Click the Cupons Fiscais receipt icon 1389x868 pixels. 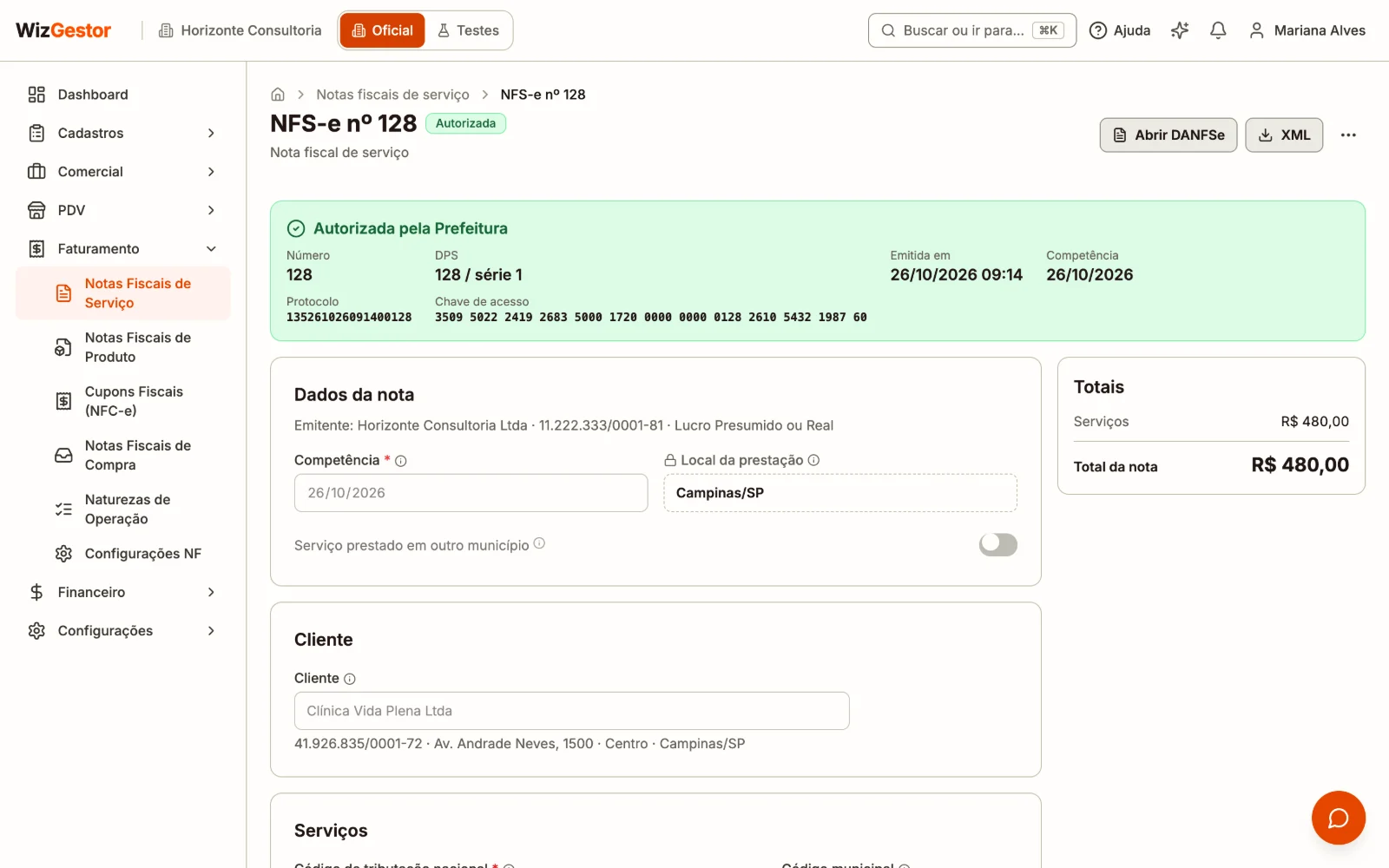point(63,401)
